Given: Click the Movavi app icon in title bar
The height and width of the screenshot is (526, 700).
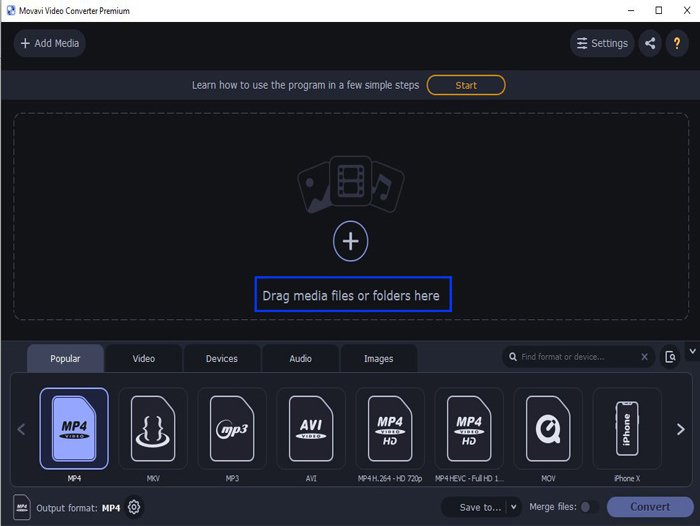Looking at the screenshot, I should 11,10.
